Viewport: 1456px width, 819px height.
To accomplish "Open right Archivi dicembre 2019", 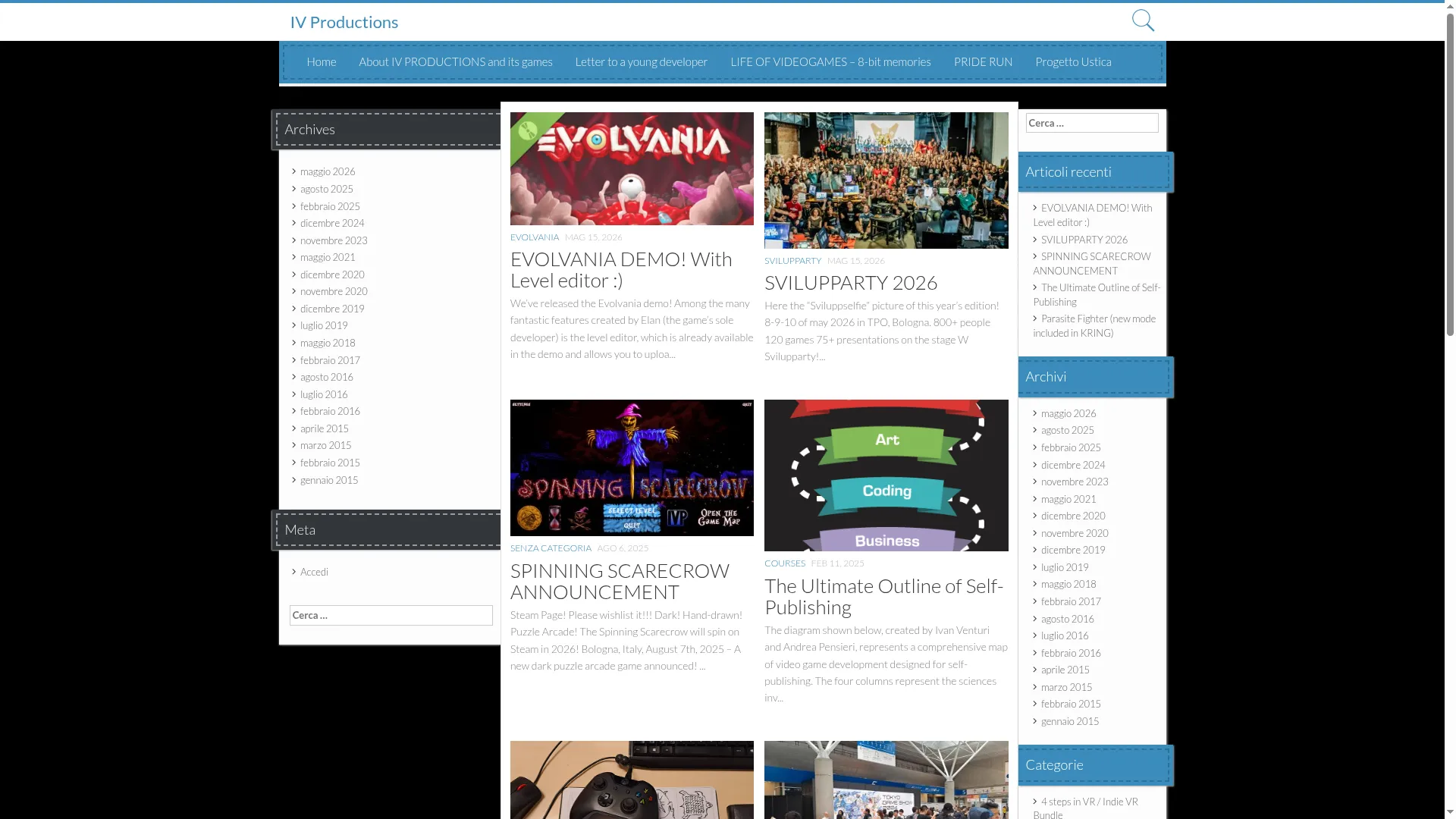I will click(x=1073, y=550).
